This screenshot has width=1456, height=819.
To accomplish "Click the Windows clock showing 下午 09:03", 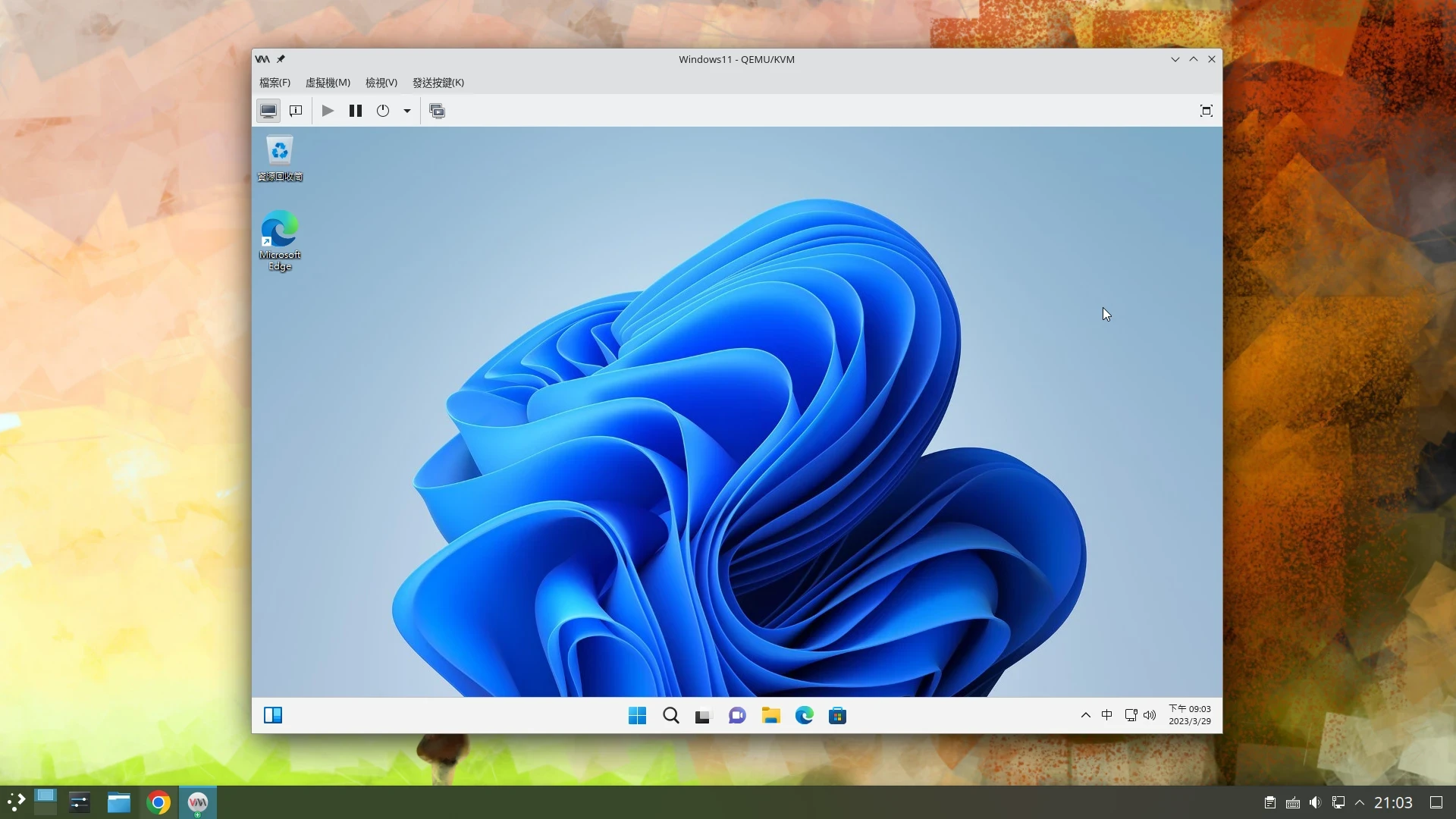I will point(1189,714).
